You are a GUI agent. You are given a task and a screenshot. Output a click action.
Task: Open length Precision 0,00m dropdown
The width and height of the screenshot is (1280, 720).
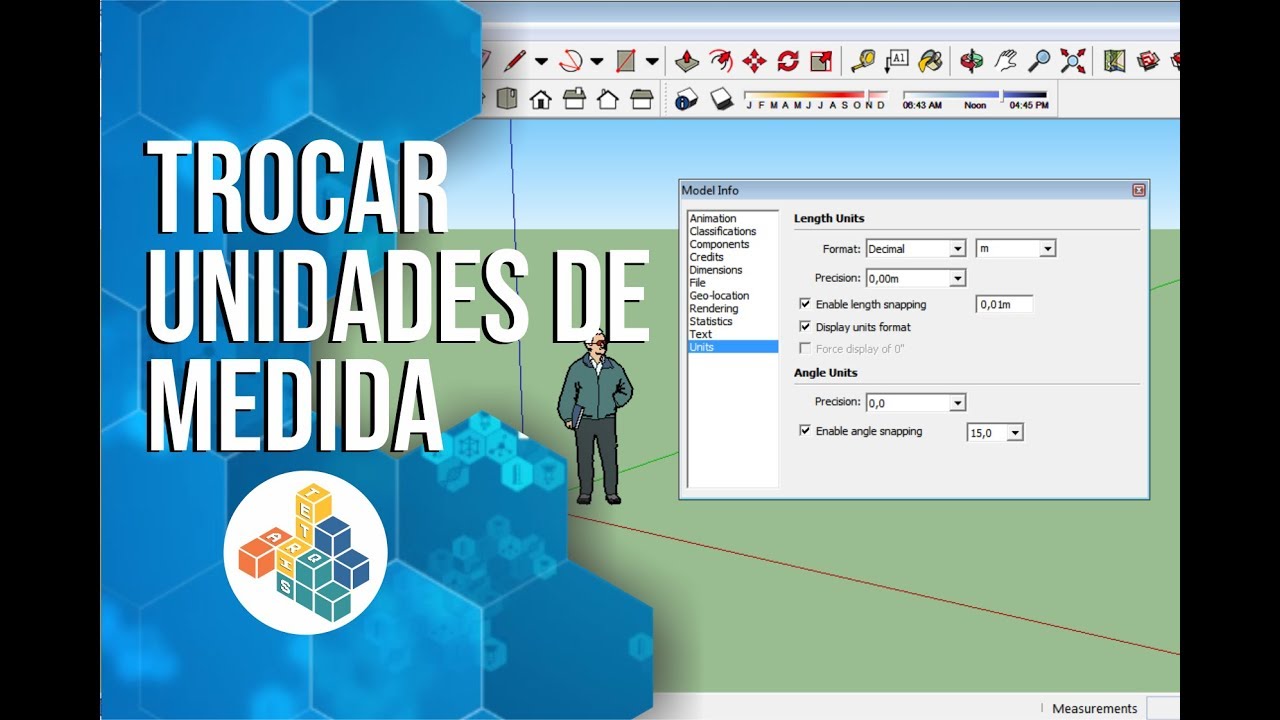point(916,278)
